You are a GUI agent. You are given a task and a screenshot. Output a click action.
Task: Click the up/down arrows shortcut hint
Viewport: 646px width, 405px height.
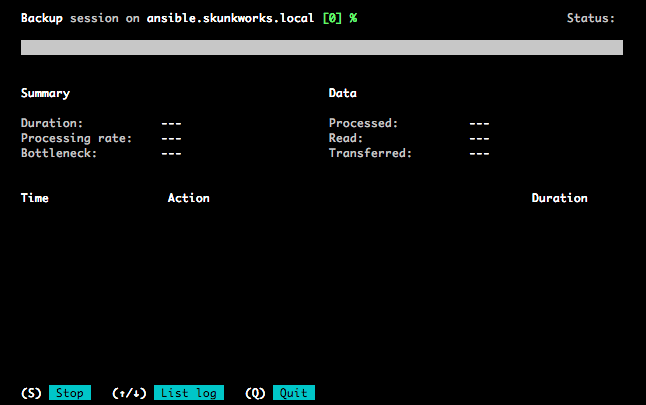(x=129, y=393)
